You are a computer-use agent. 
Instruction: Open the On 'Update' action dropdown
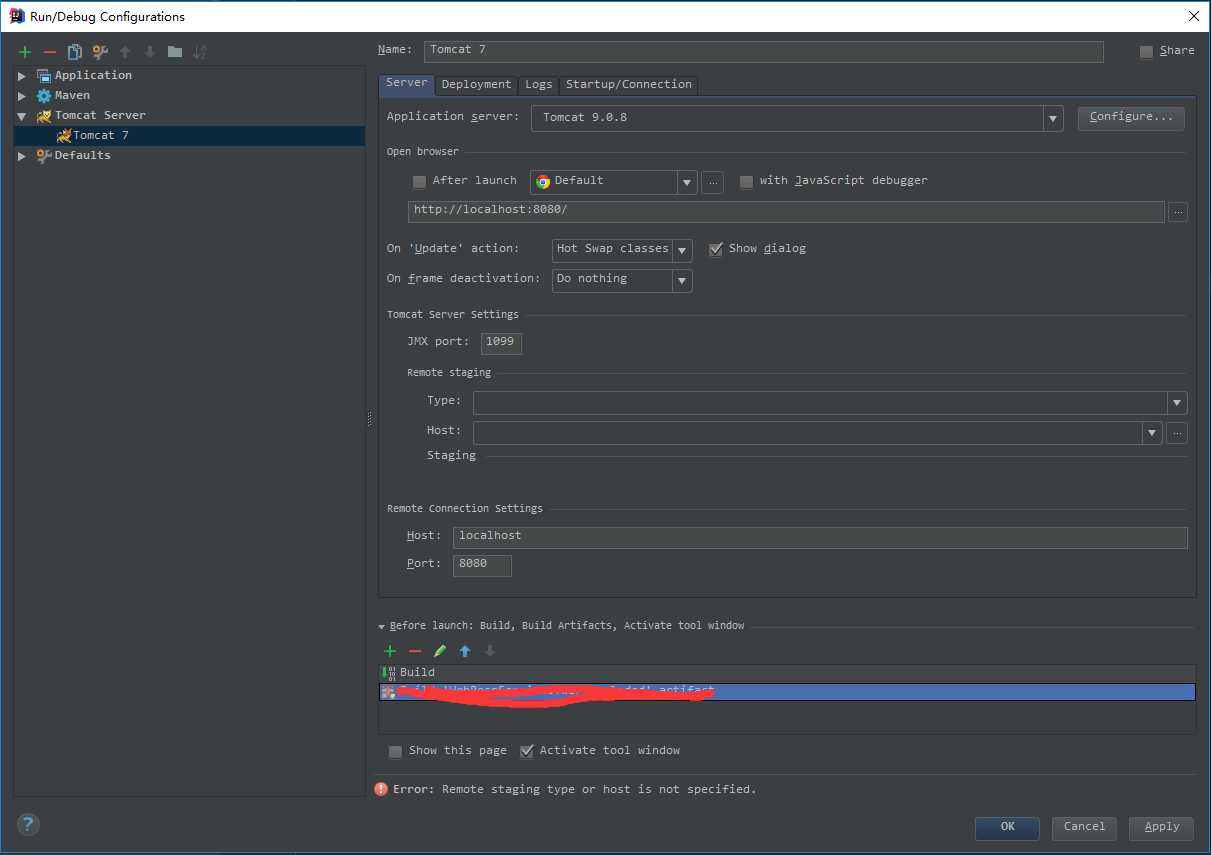tap(682, 250)
